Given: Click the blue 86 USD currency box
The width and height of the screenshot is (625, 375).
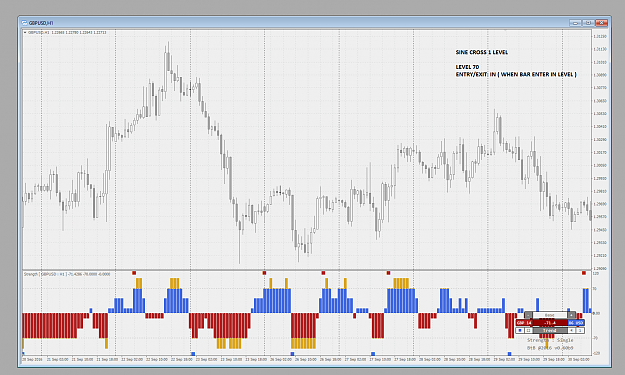Looking at the screenshot, I should click(x=576, y=322).
